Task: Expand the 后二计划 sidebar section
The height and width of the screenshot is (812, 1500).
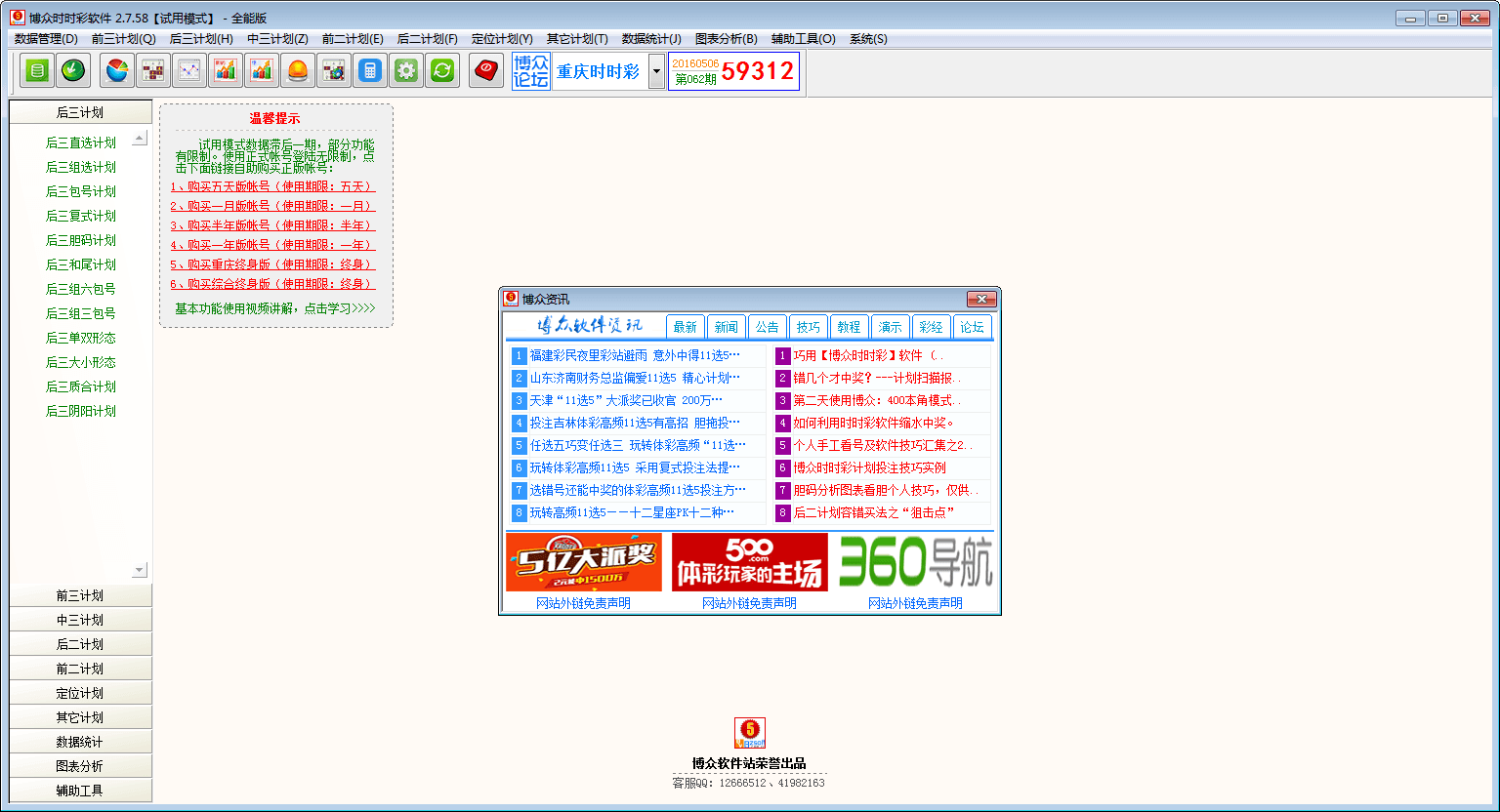Action: (x=80, y=644)
